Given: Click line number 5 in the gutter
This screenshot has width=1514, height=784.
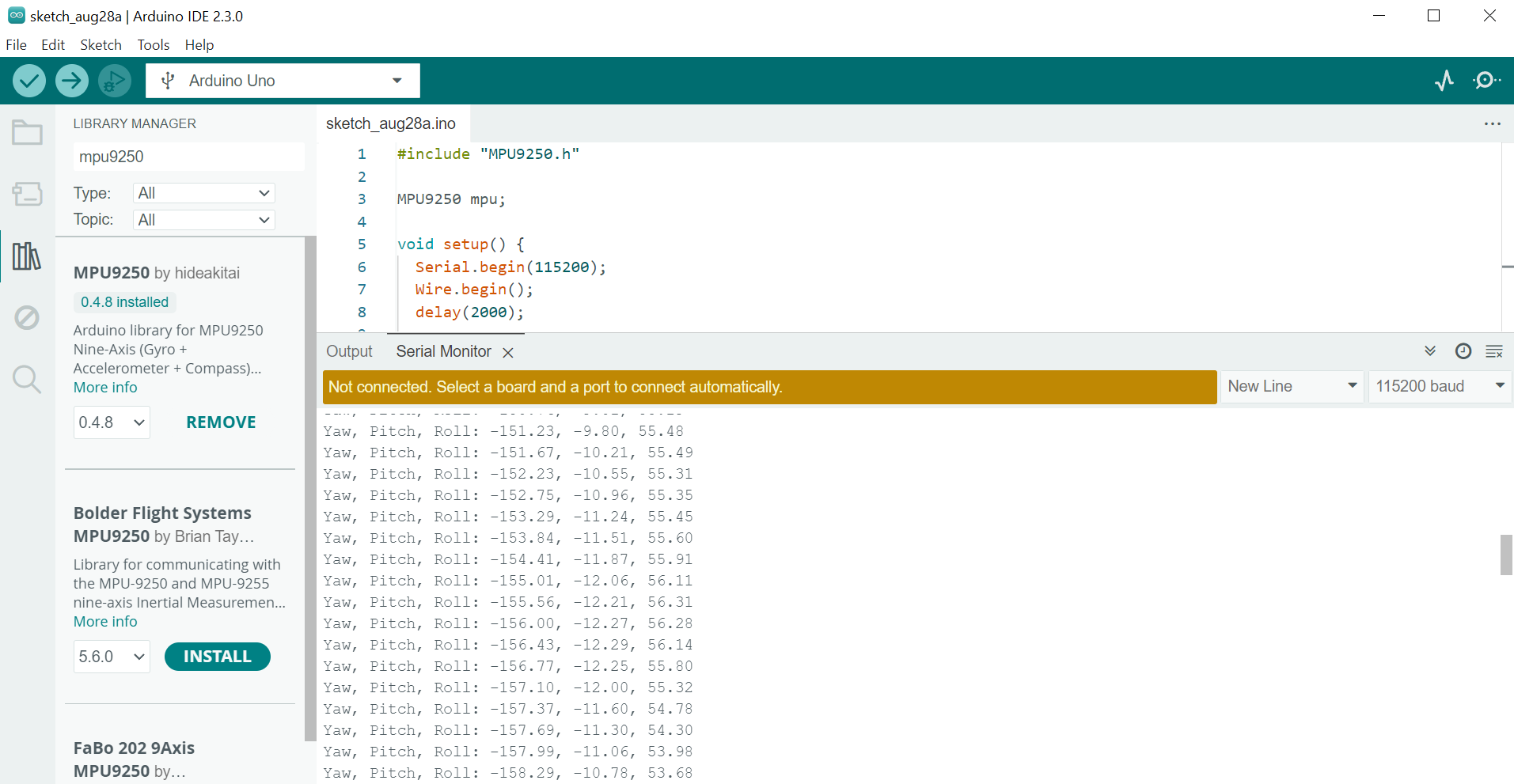Looking at the screenshot, I should pos(362,244).
